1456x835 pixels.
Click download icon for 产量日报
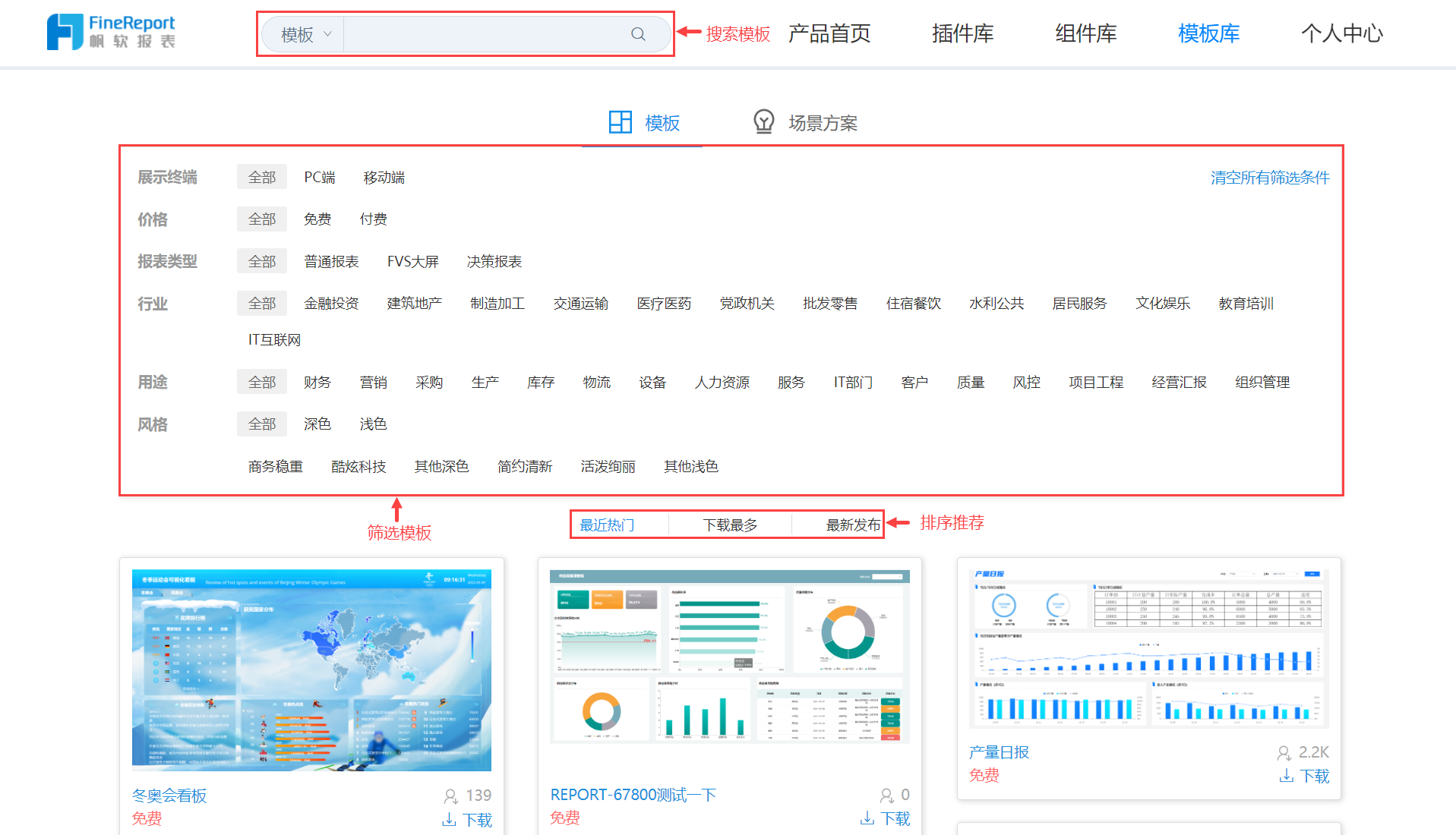(x=1286, y=776)
